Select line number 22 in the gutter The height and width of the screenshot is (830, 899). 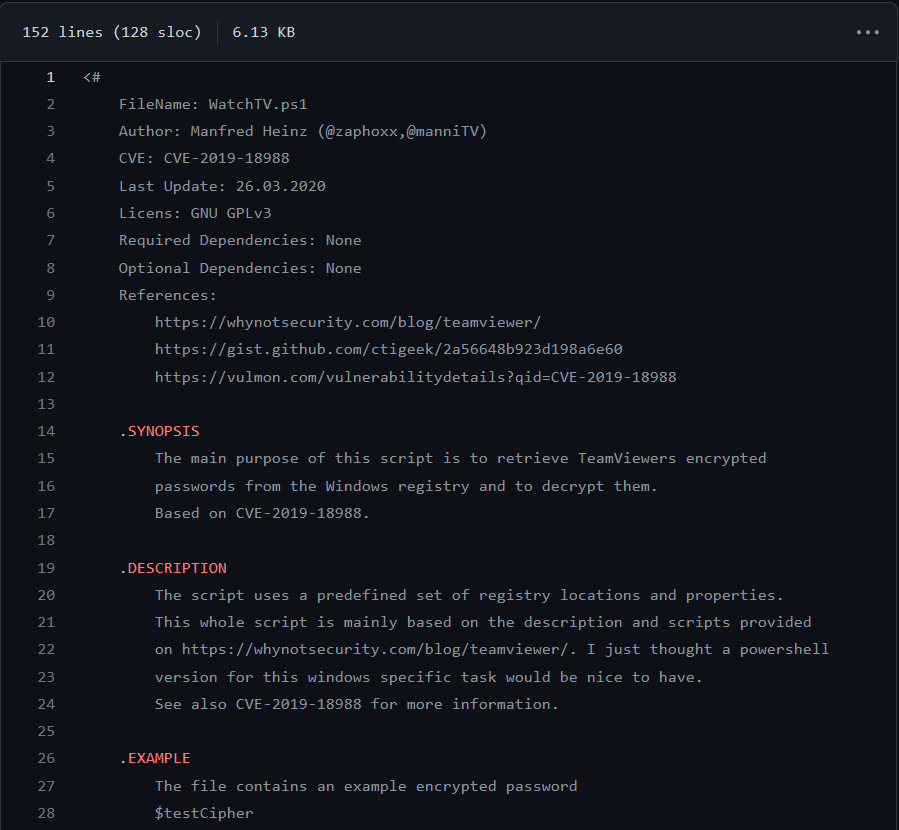[46, 649]
